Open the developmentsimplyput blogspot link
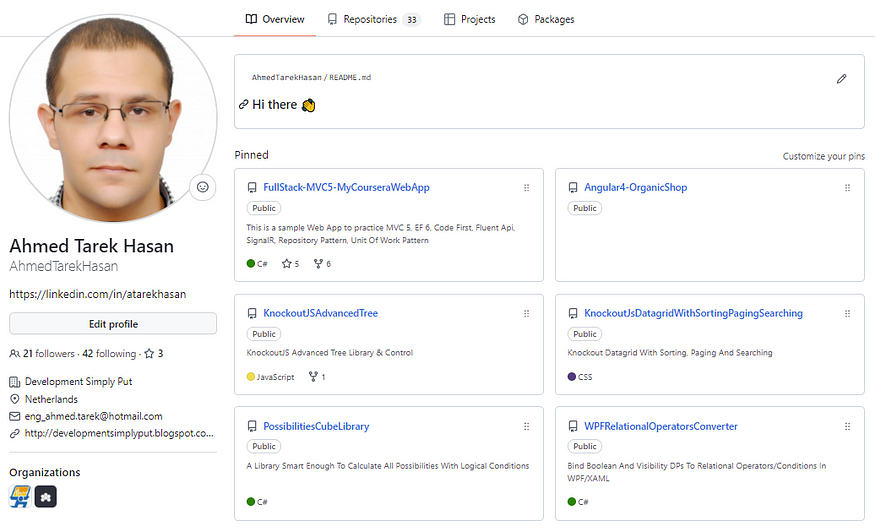Screen dimensions: 875x531 pos(119,433)
